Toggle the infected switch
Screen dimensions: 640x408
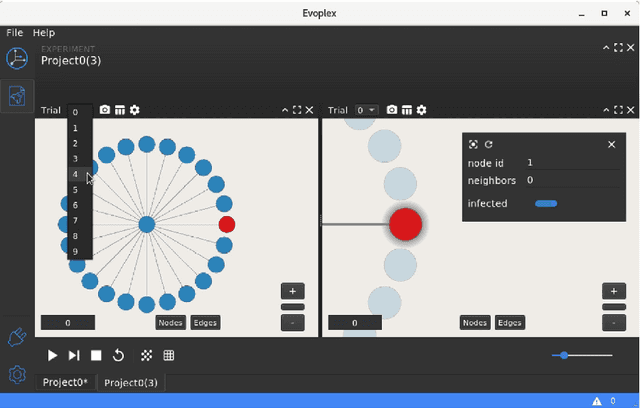tap(546, 204)
